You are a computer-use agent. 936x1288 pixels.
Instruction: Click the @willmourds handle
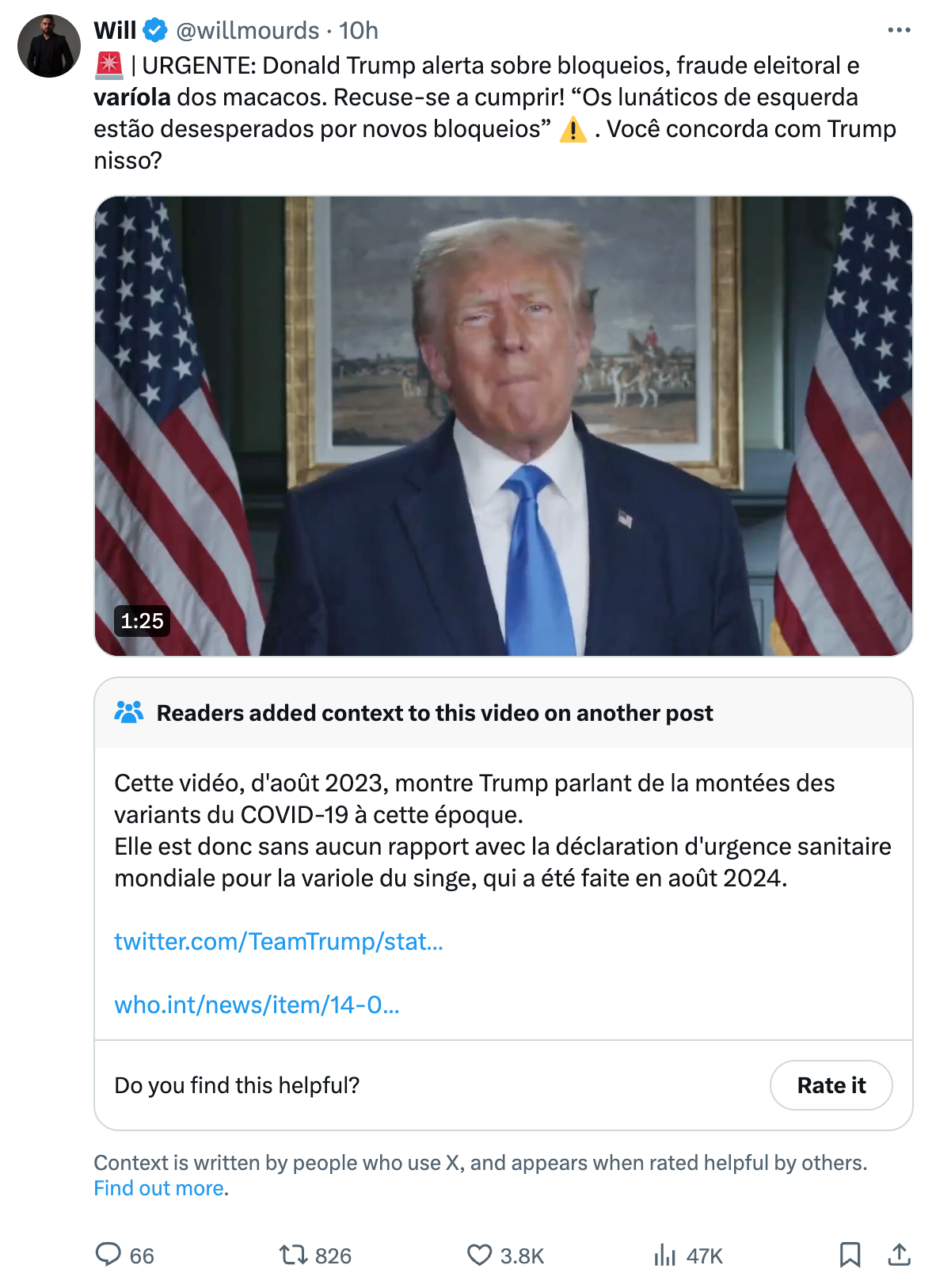tap(247, 30)
